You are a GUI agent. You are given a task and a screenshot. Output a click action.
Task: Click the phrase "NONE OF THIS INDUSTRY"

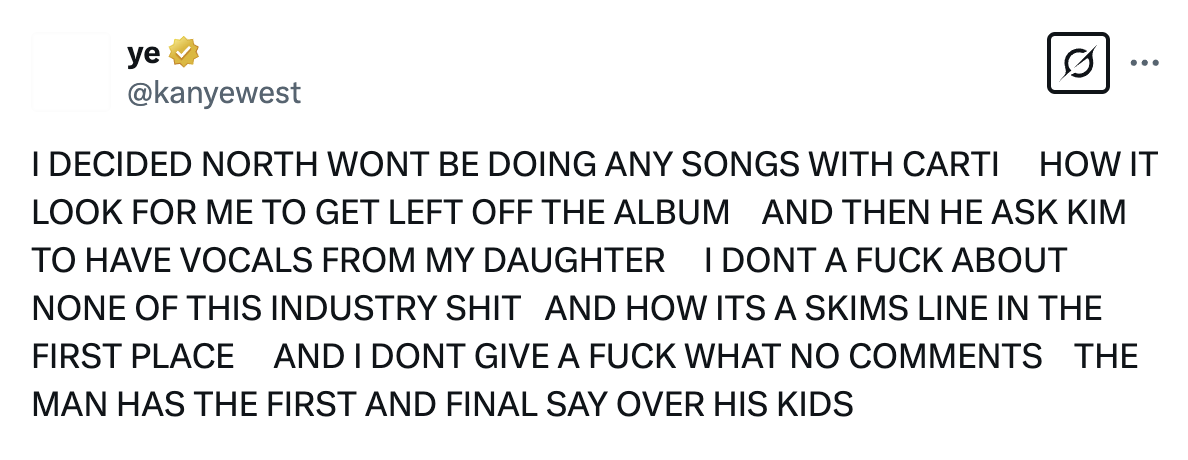point(232,308)
